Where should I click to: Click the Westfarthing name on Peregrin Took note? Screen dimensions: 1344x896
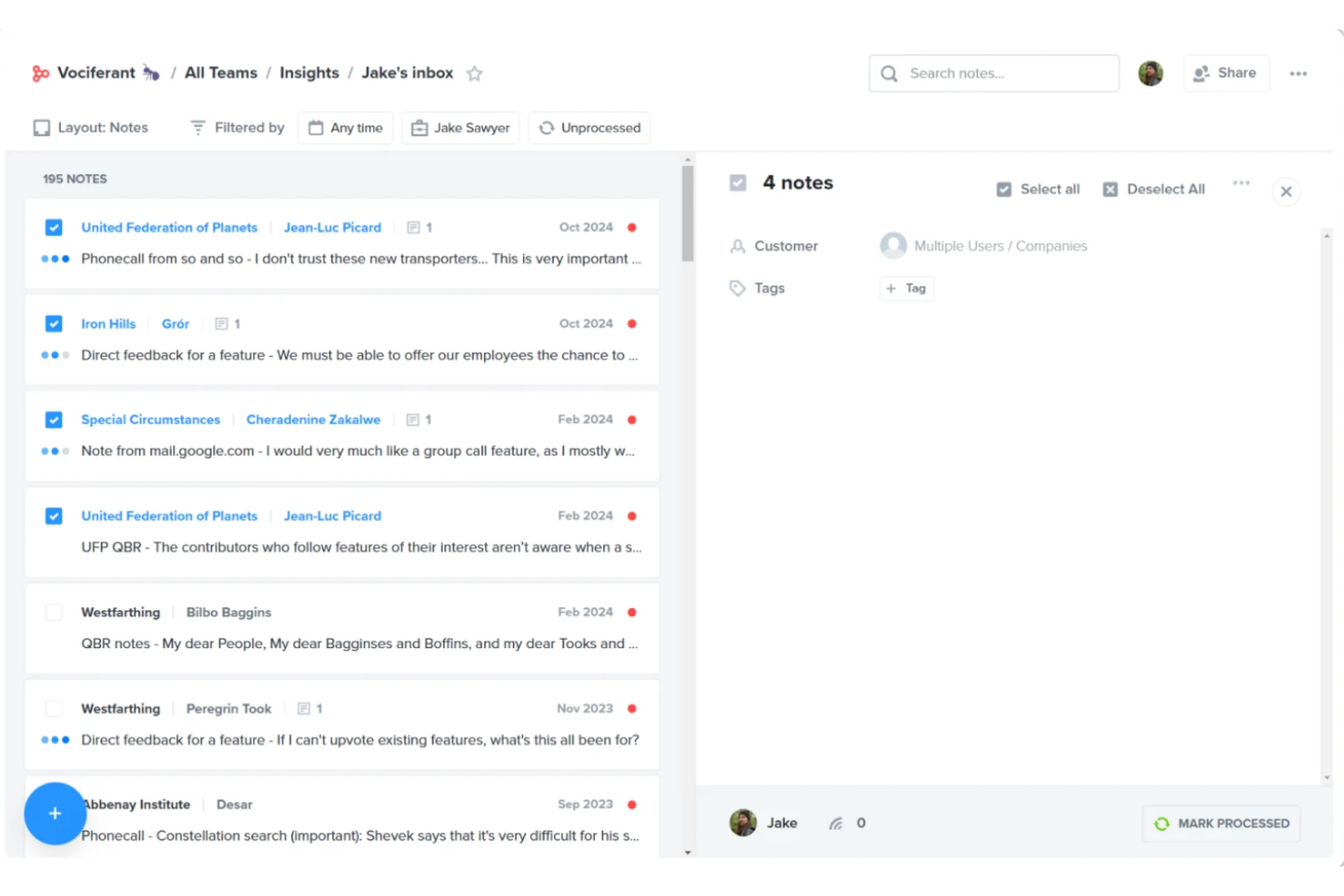click(x=121, y=709)
